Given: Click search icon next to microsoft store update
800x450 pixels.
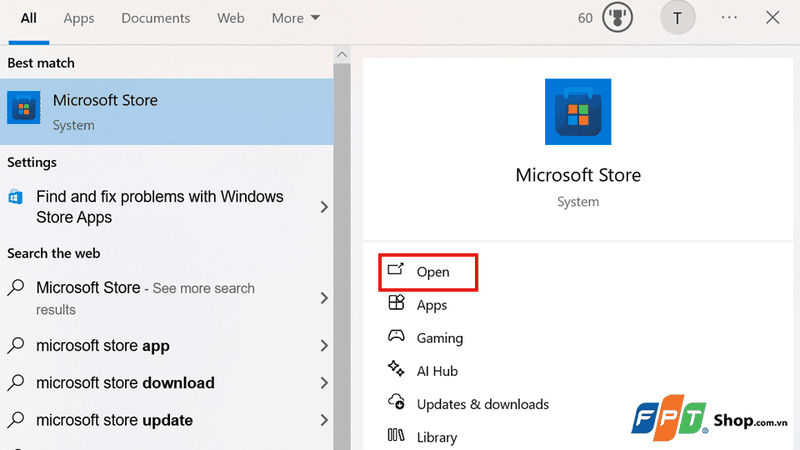Looking at the screenshot, I should click(x=16, y=420).
